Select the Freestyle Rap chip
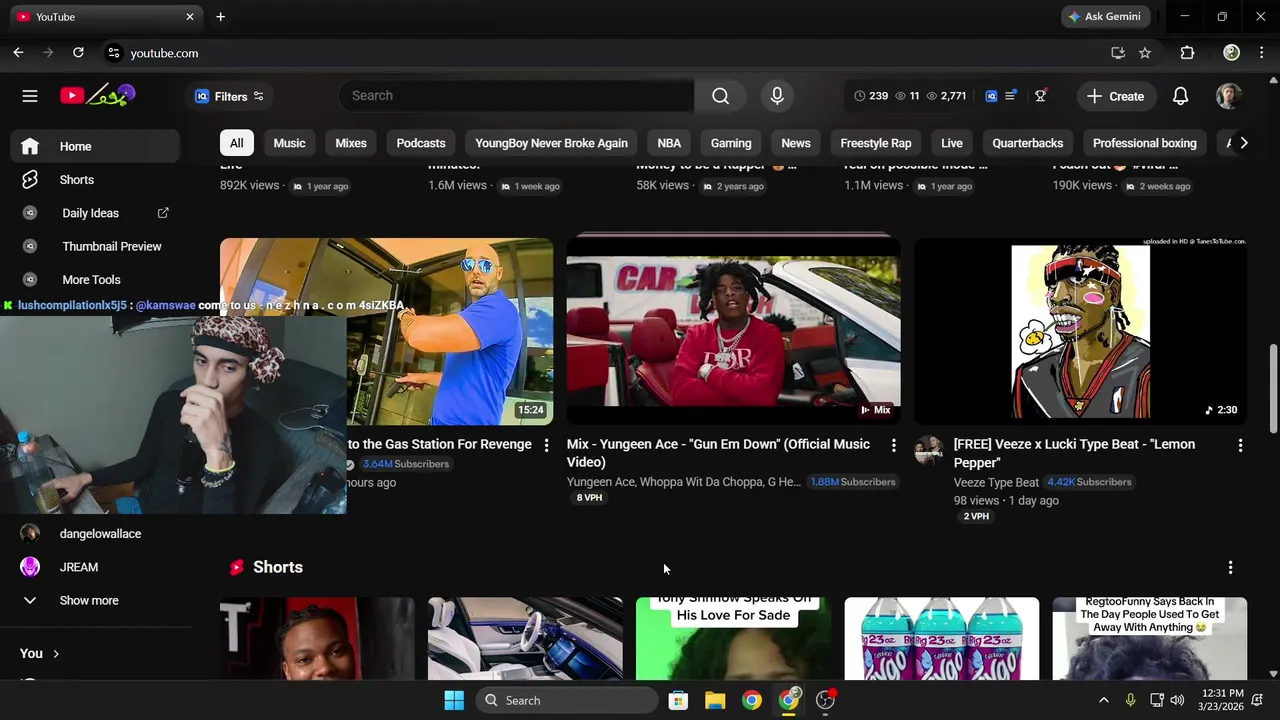This screenshot has width=1280, height=720. coord(876,143)
